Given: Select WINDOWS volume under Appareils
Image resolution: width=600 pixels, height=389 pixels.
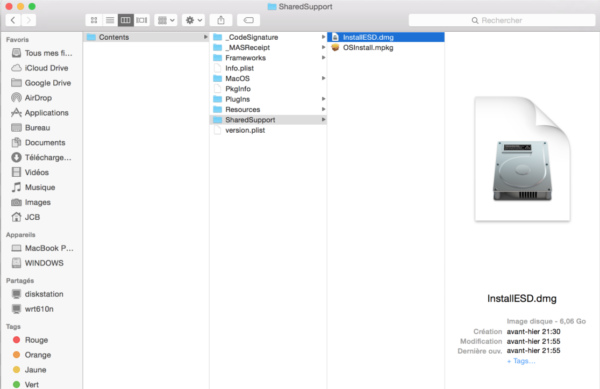Looking at the screenshot, I should (x=42, y=263).
